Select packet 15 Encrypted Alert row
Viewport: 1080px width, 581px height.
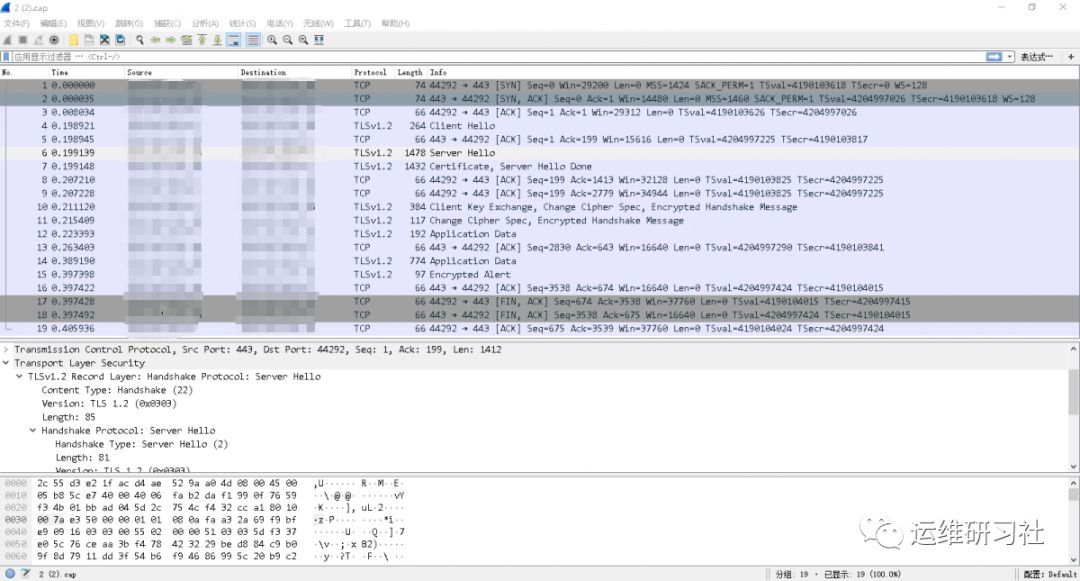(x=537, y=275)
